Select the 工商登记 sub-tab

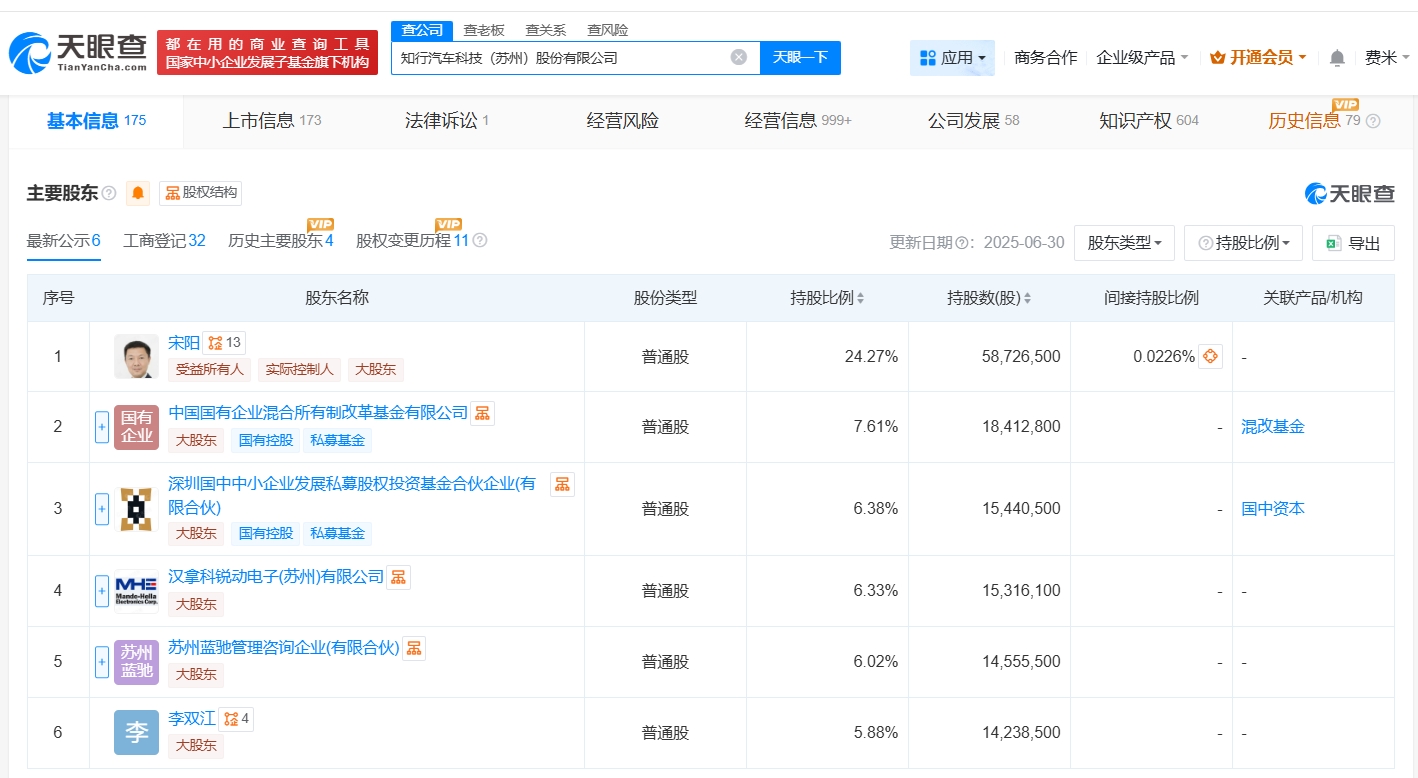pos(164,241)
